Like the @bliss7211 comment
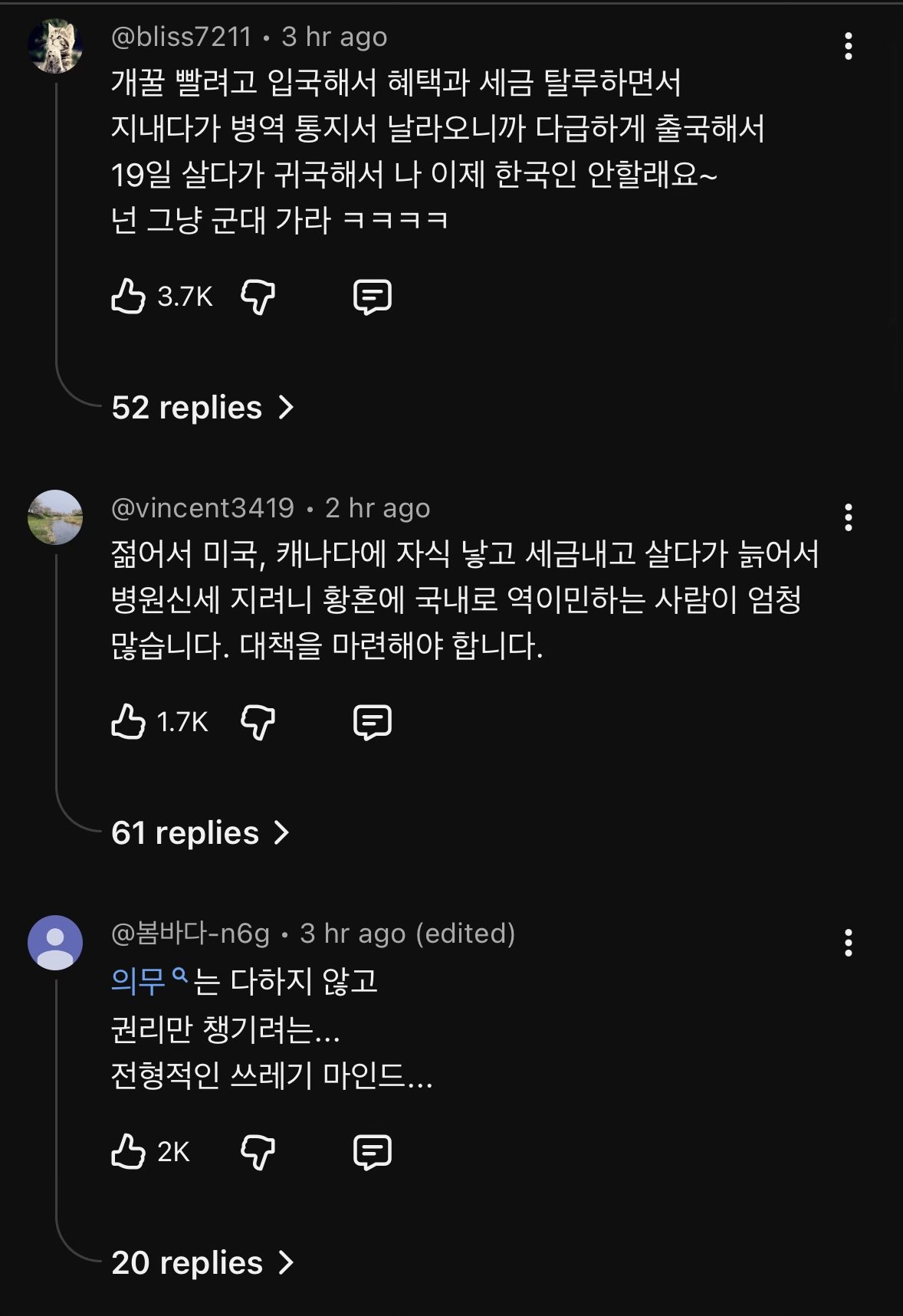Viewport: 903px width, 1316px height. click(x=128, y=297)
